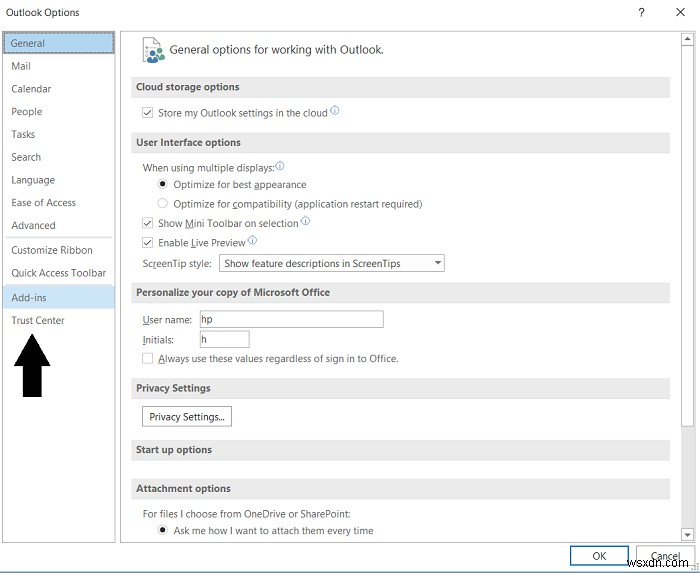The image size is (700, 573).
Task: Click the General options people icon
Action: tap(153, 50)
